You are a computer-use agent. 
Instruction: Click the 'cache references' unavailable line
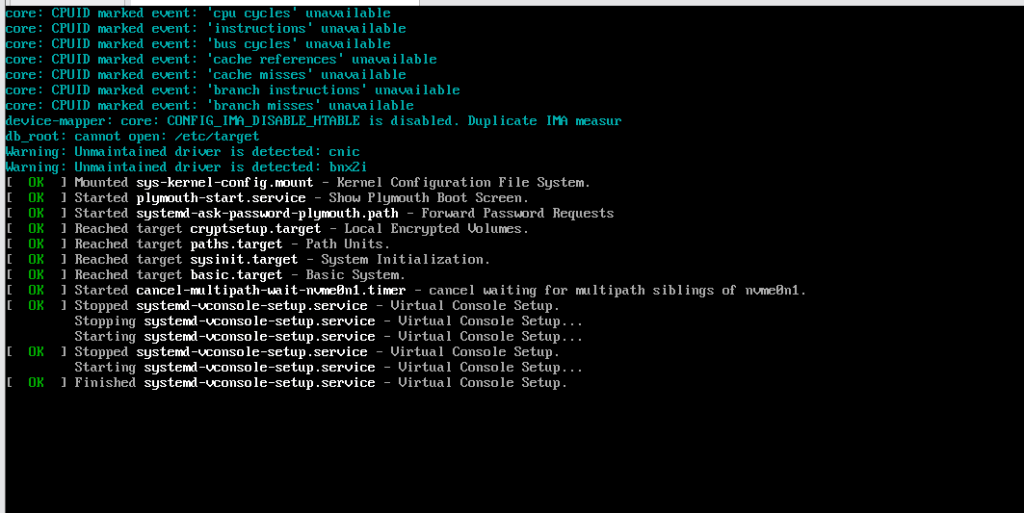pos(220,59)
